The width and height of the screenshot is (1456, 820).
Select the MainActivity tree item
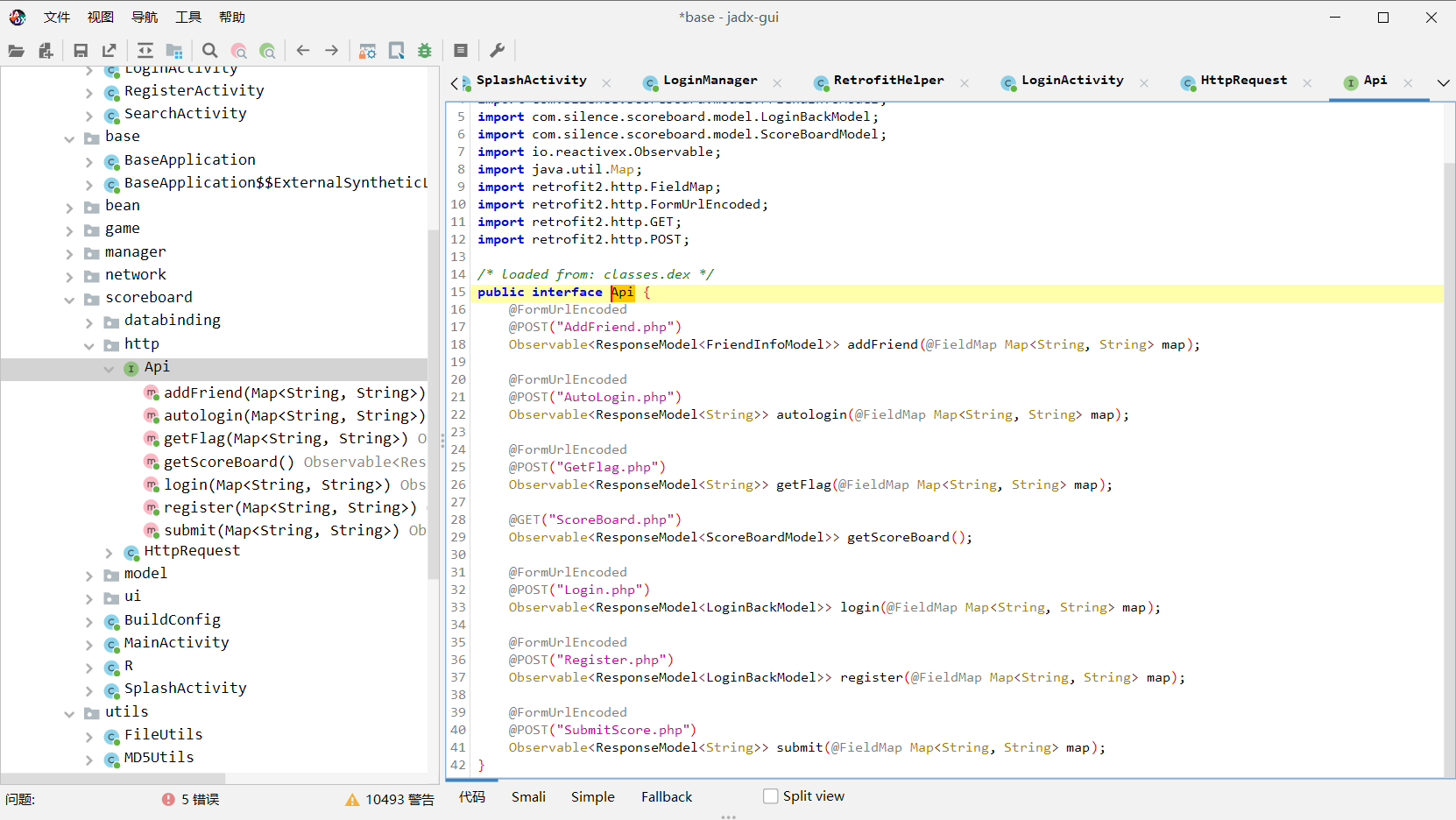click(176, 643)
